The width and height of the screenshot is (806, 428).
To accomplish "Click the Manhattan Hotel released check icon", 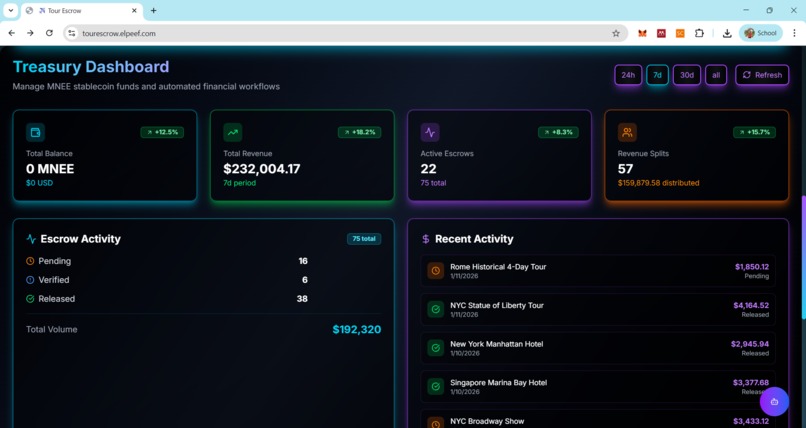I will click(436, 348).
